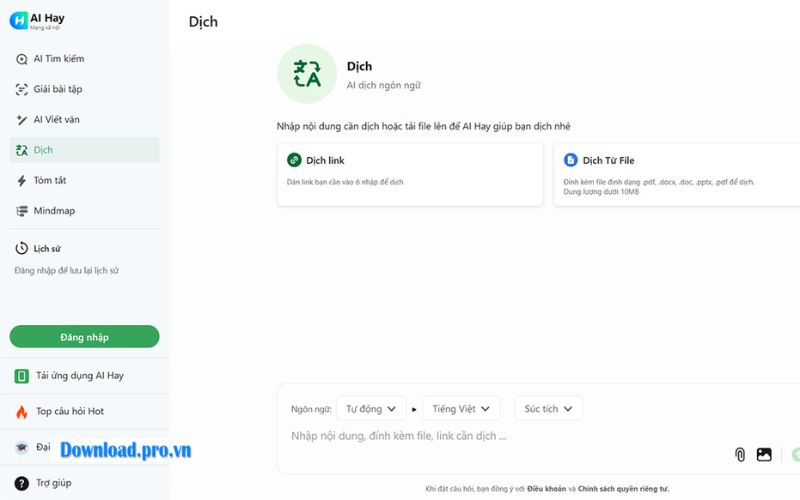Click the Lịch sử clock icon
The image size is (800, 500).
pos(21,248)
